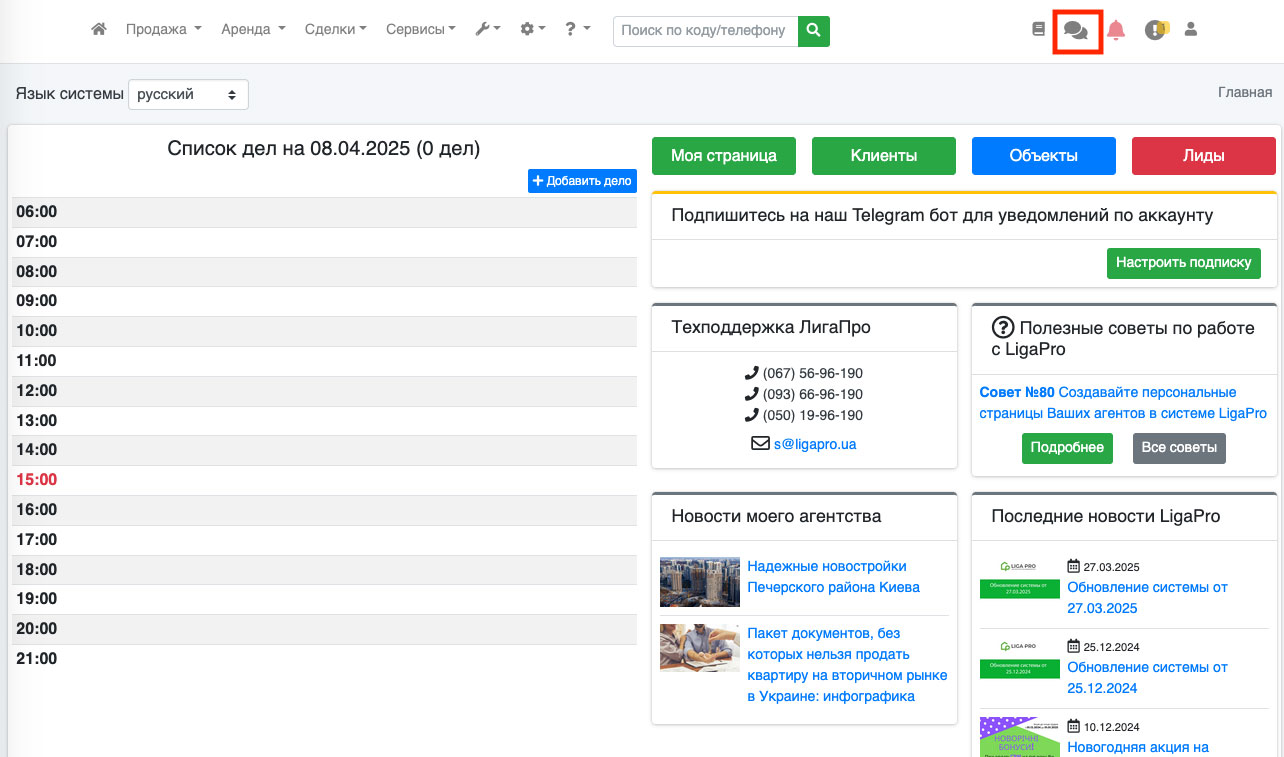Open the red notifications bell
Image resolution: width=1284 pixels, height=757 pixels.
click(x=1116, y=30)
